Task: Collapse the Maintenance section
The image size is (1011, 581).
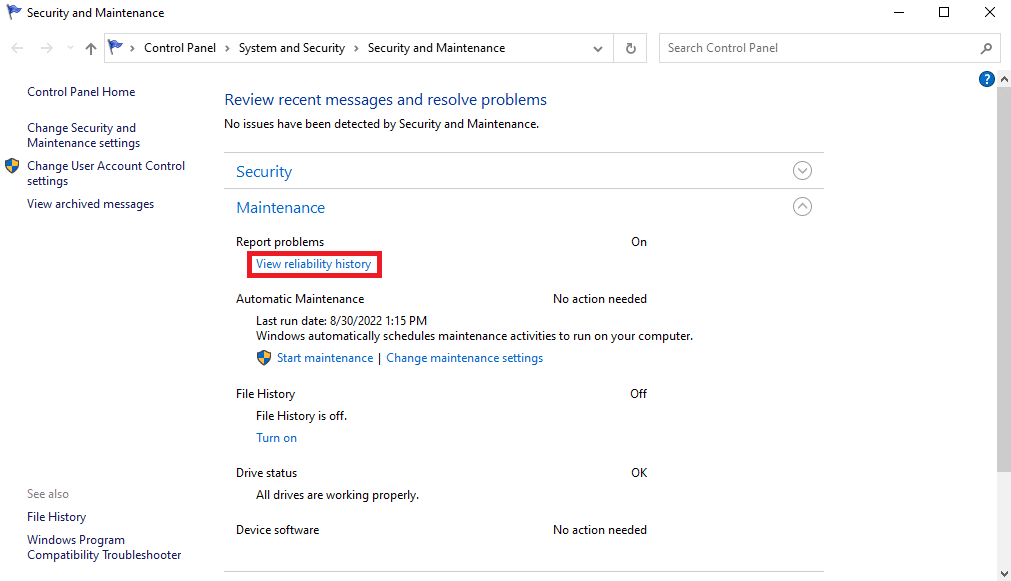Action: pos(802,206)
